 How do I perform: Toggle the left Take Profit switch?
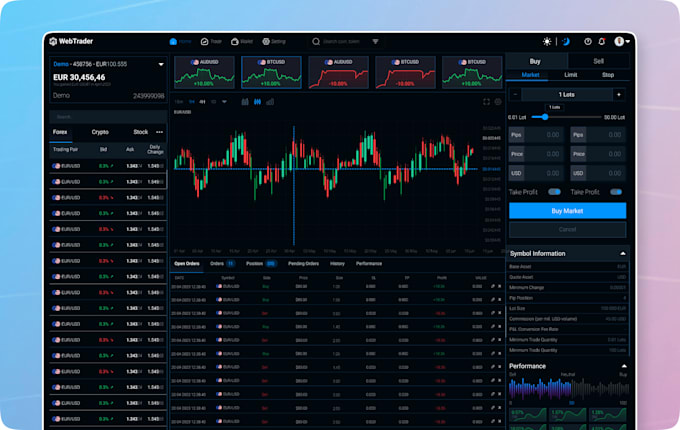(x=554, y=192)
